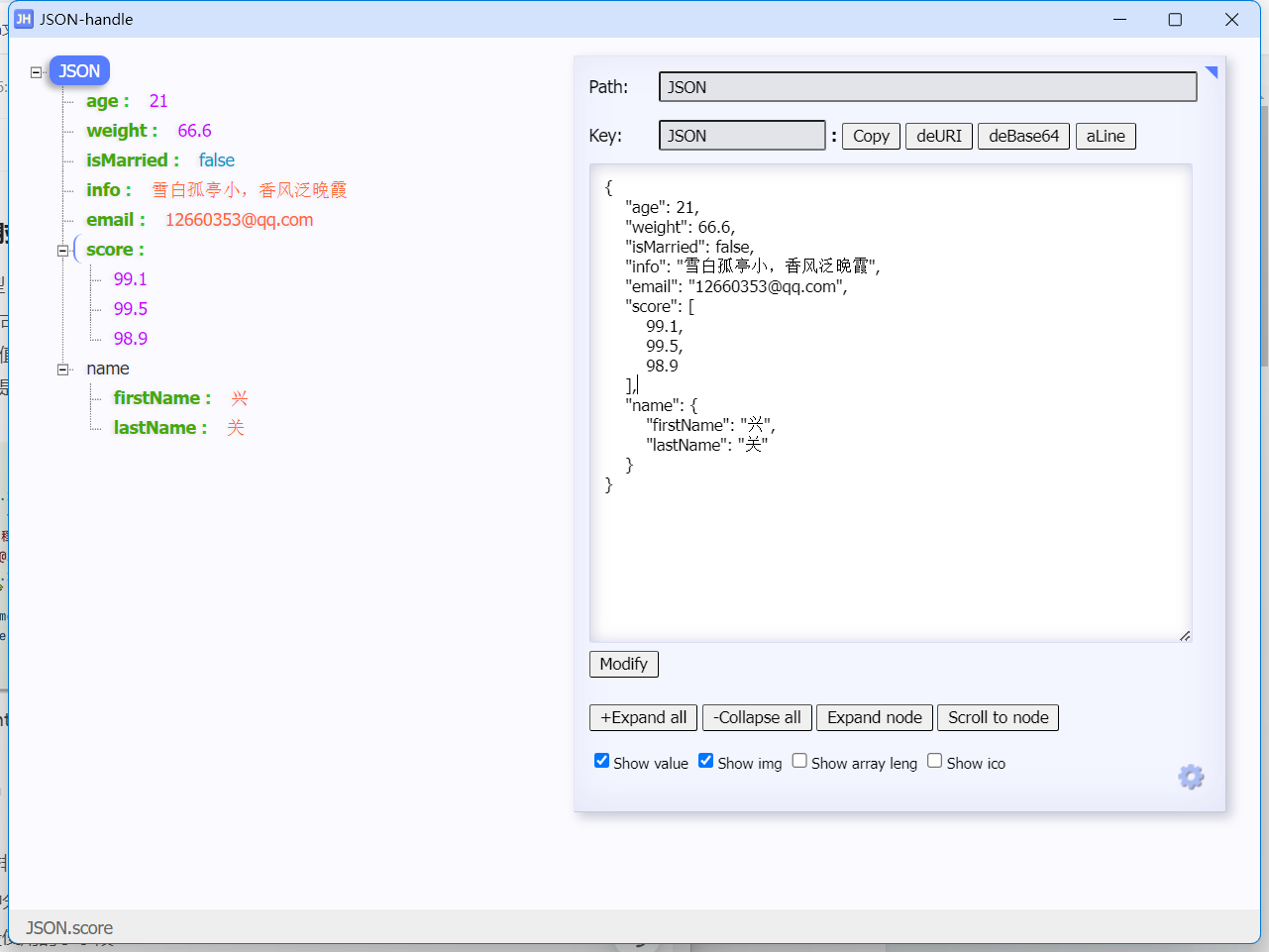This screenshot has width=1269, height=952.
Task: Click the lastName value 关
Action: tap(236, 428)
